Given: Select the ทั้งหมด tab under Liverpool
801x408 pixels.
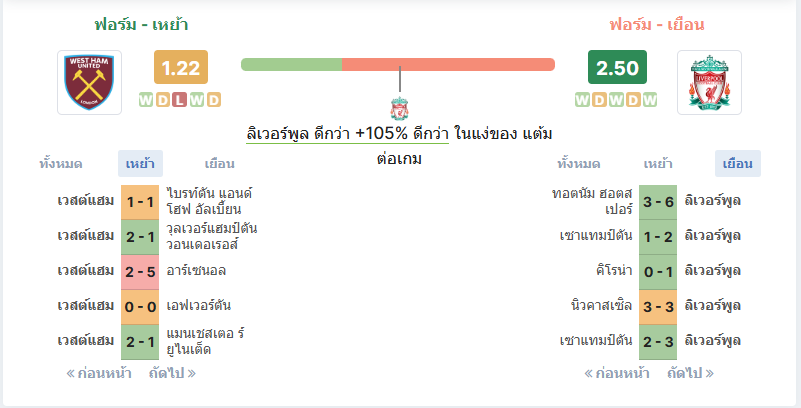Looking at the screenshot, I should (578, 164).
